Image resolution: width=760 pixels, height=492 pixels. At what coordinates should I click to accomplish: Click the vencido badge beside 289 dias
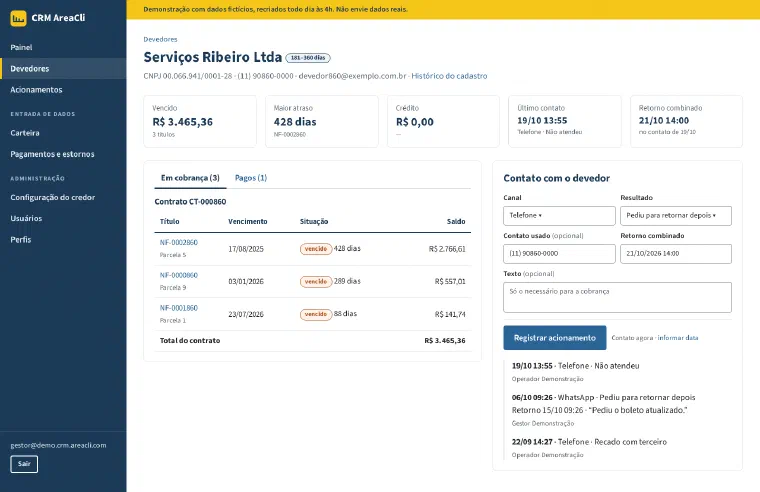316,282
